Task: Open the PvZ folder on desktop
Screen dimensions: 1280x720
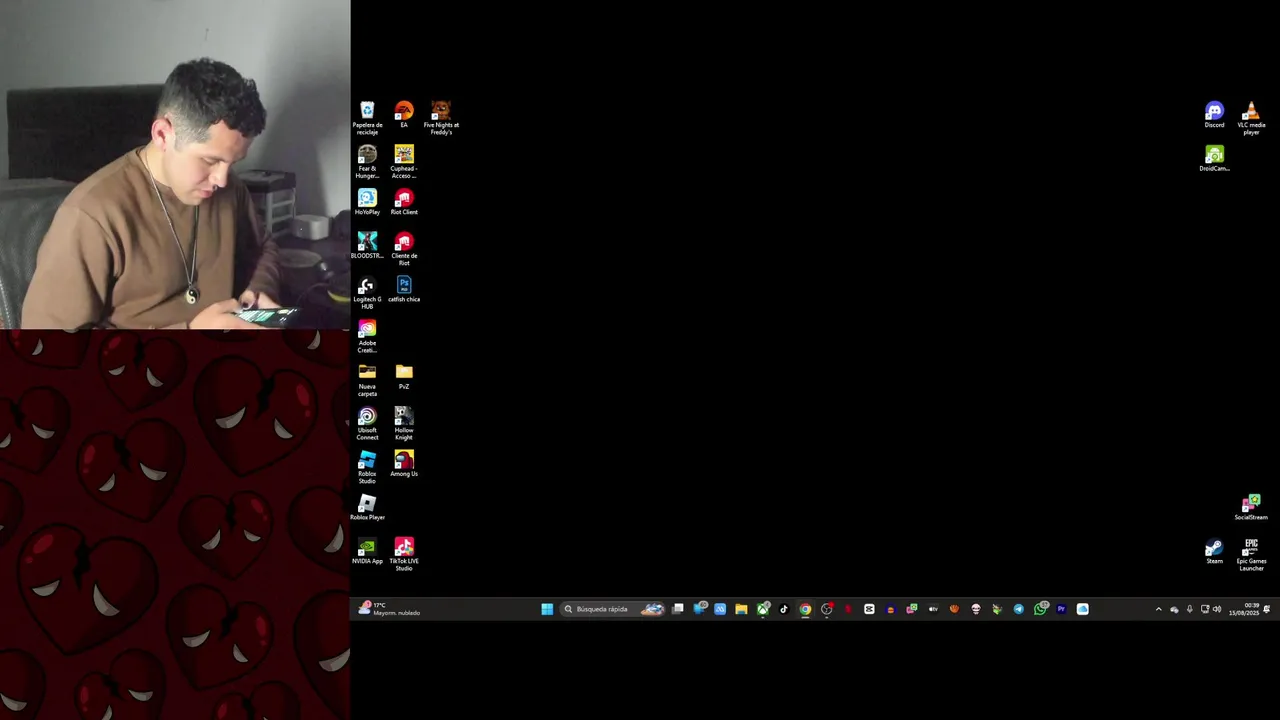Action: 404,376
